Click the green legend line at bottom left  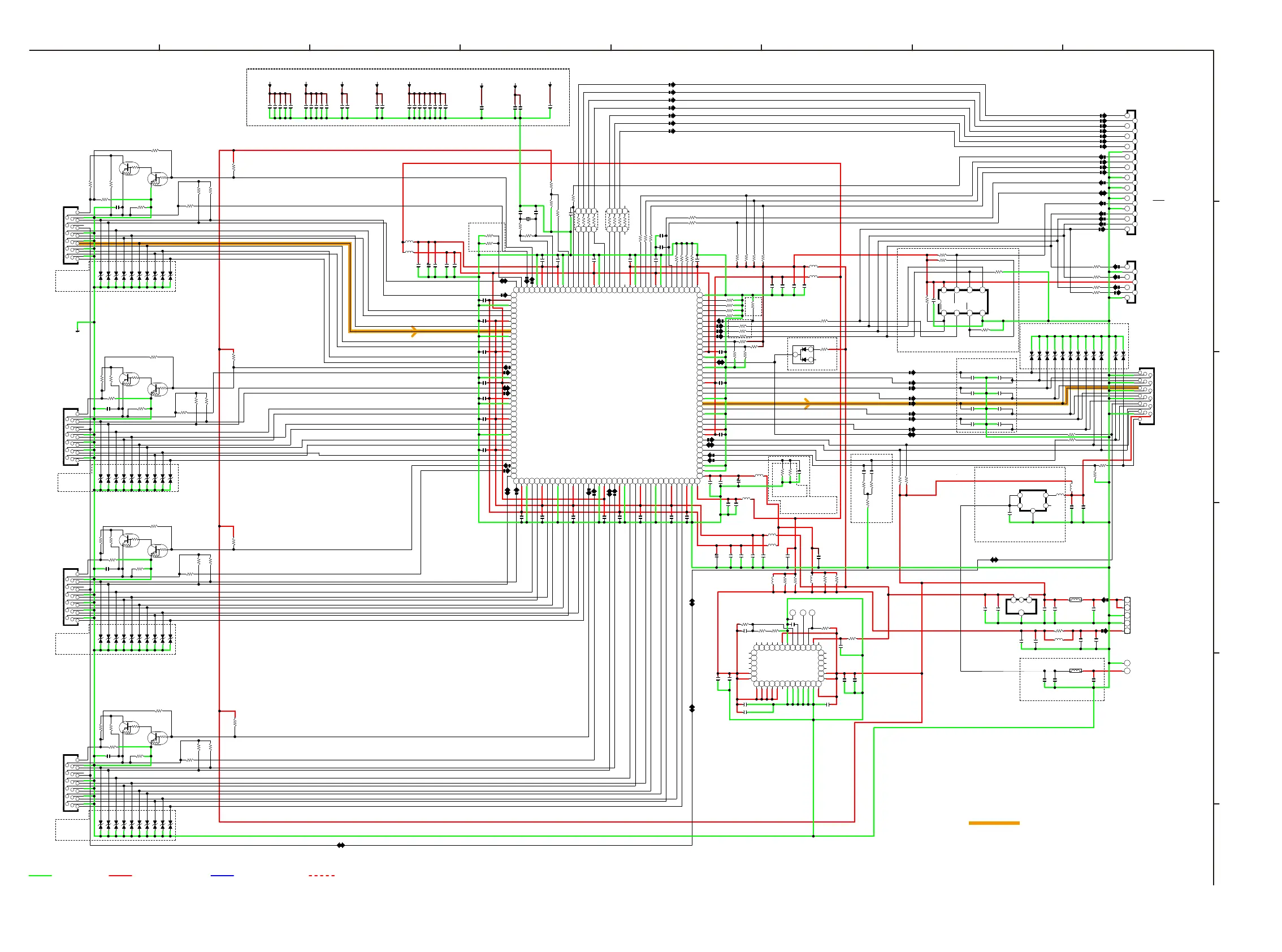(x=40, y=875)
